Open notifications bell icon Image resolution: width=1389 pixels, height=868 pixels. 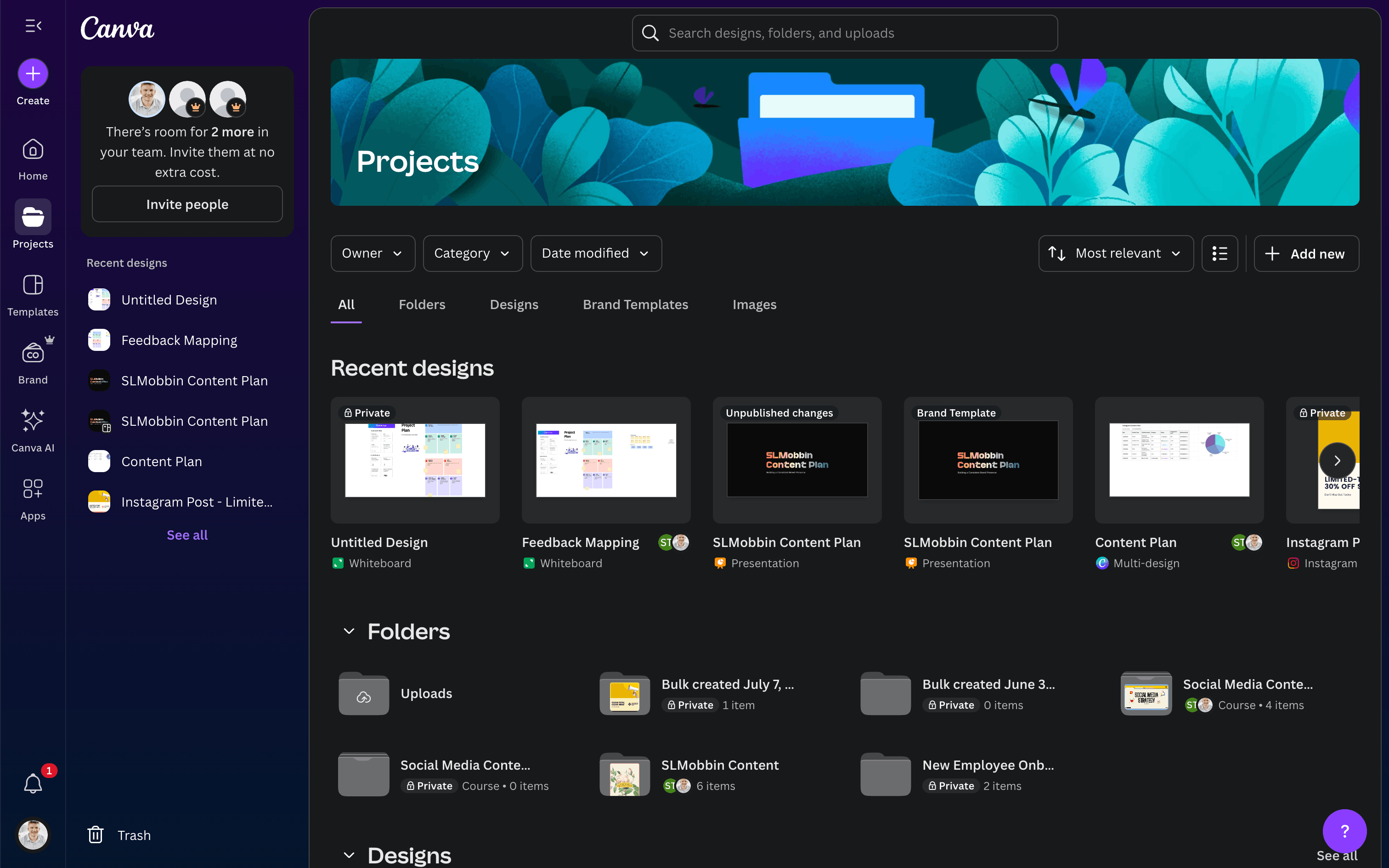click(33, 783)
